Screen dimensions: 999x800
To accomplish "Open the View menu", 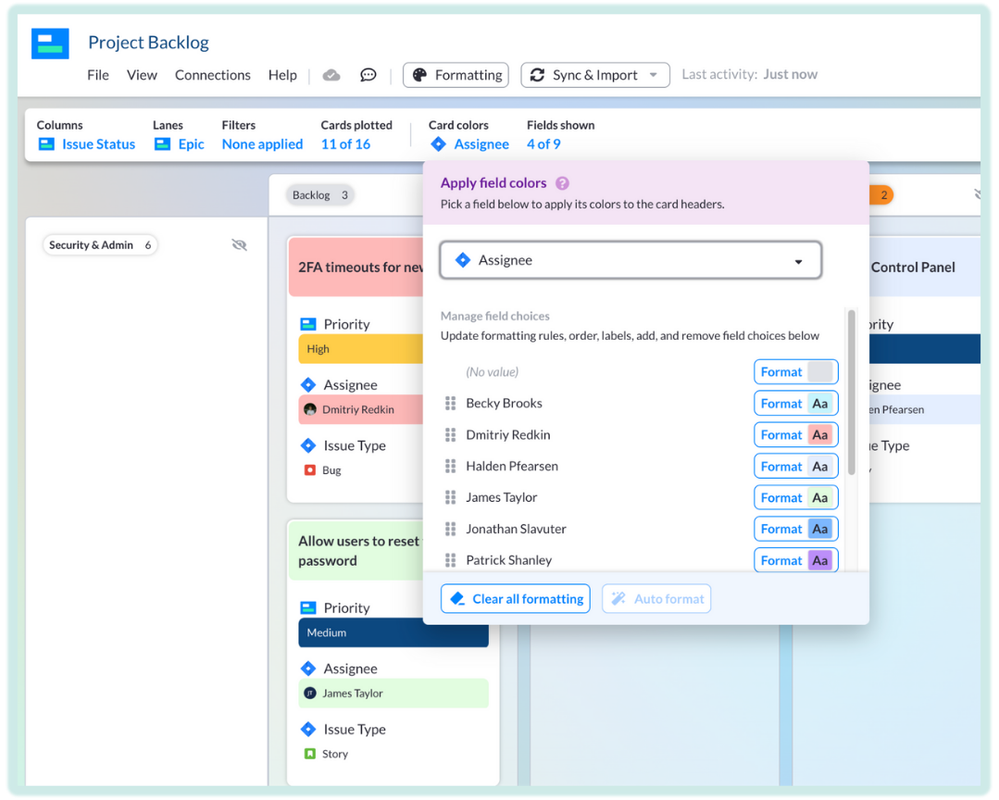I will pos(141,74).
